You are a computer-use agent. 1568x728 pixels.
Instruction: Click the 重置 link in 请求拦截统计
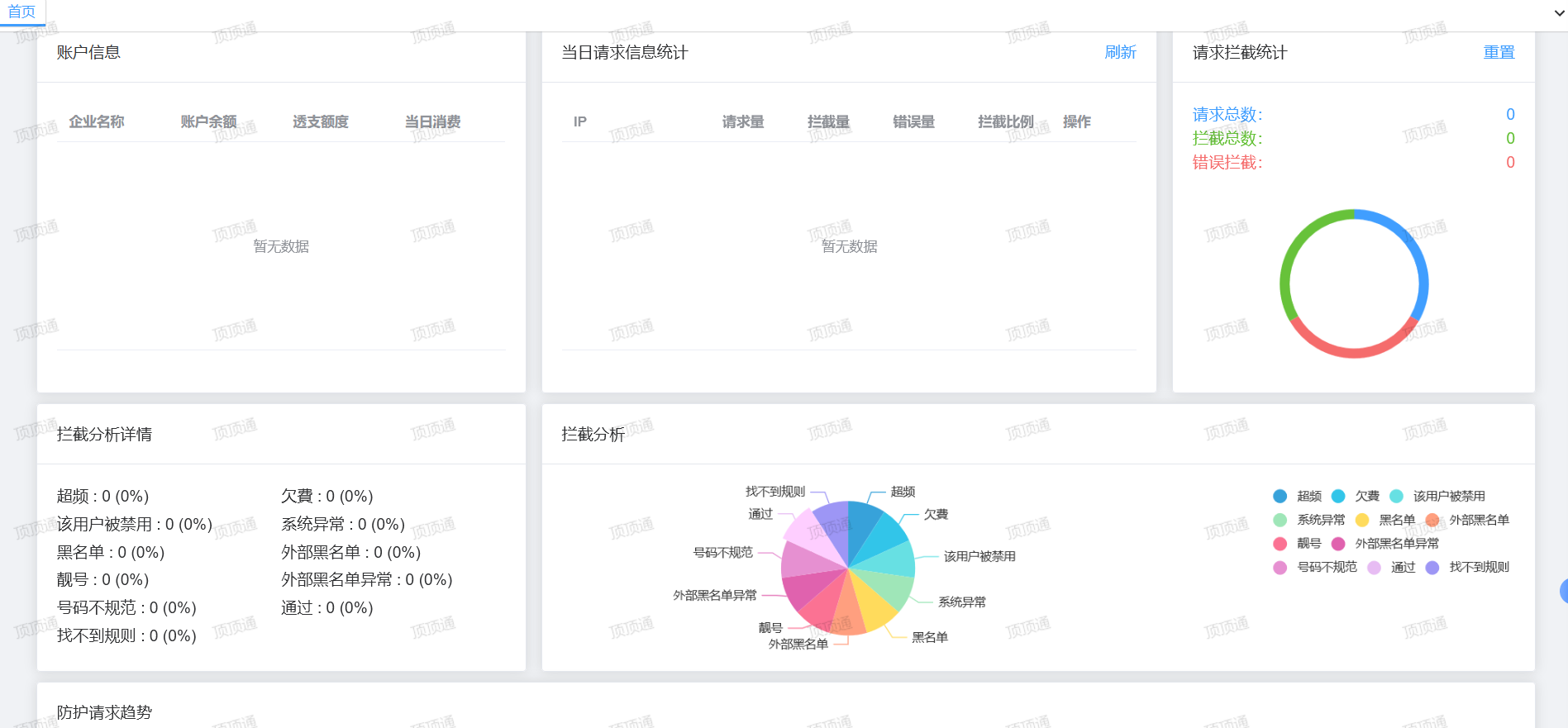1499,52
